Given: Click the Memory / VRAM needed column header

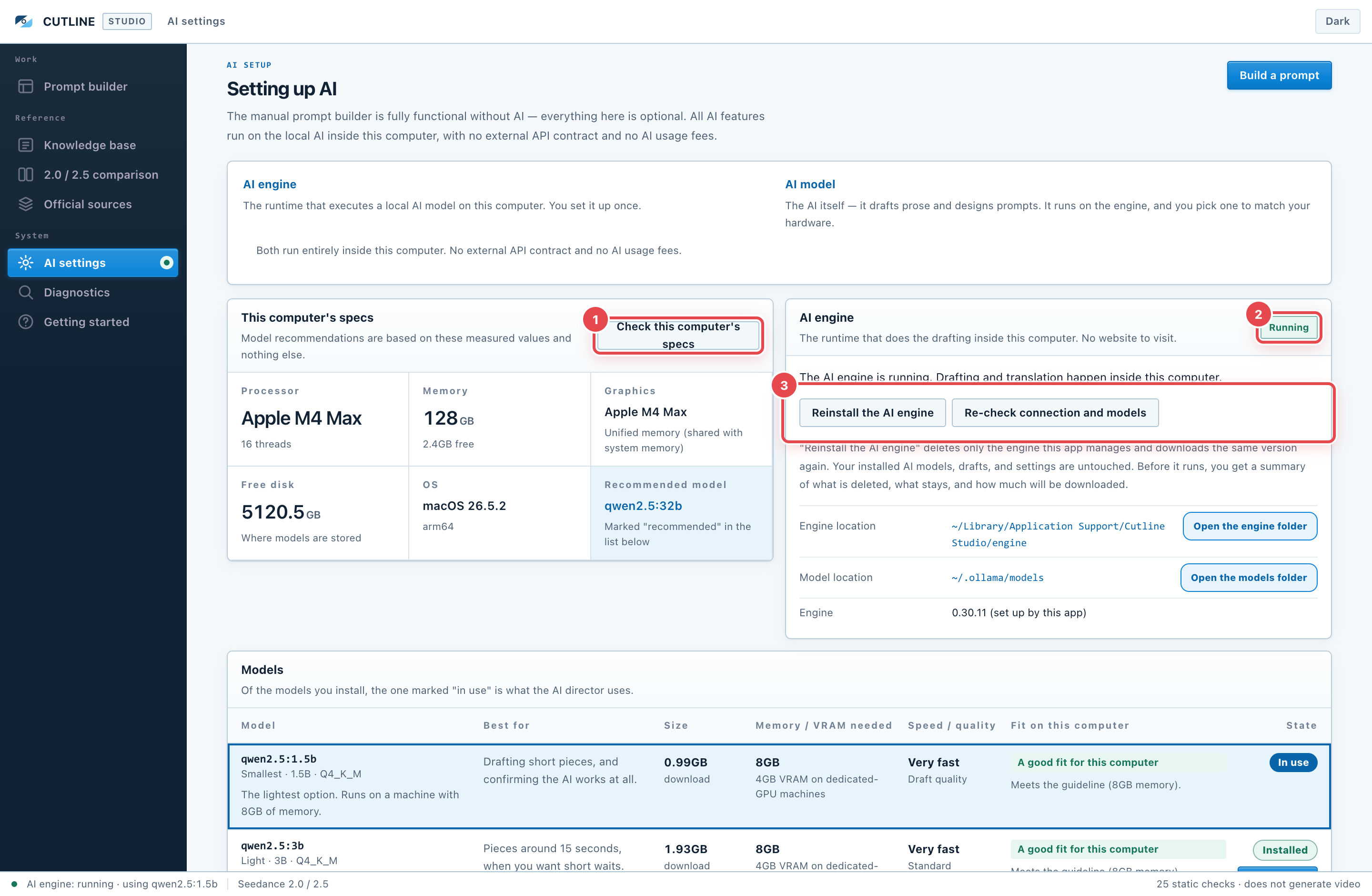Looking at the screenshot, I should (823, 725).
